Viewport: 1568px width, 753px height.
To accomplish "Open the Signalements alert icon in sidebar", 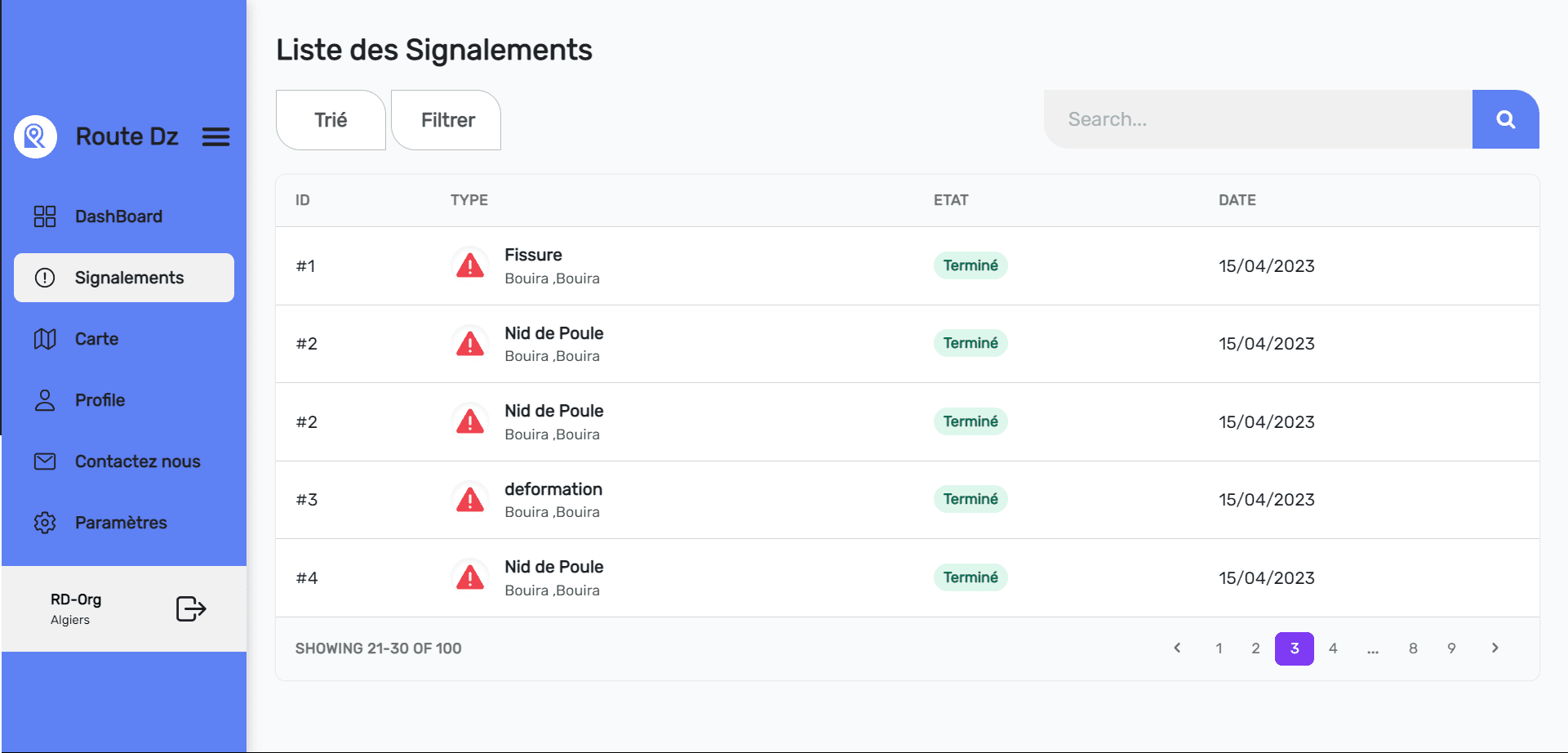I will 45,277.
